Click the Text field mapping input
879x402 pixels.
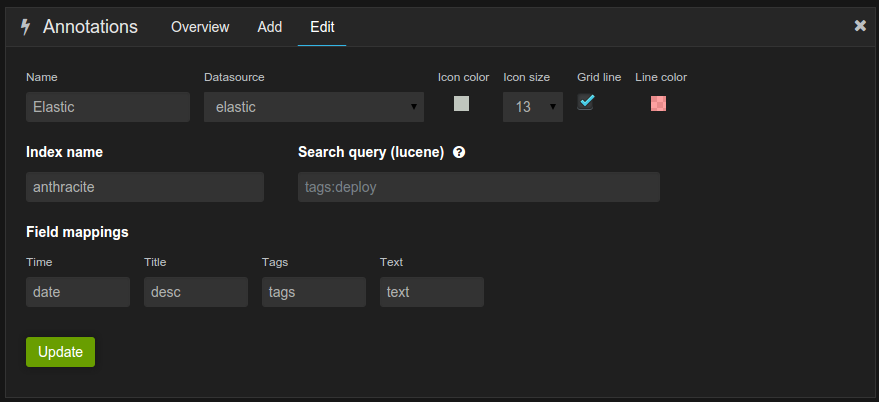432,292
